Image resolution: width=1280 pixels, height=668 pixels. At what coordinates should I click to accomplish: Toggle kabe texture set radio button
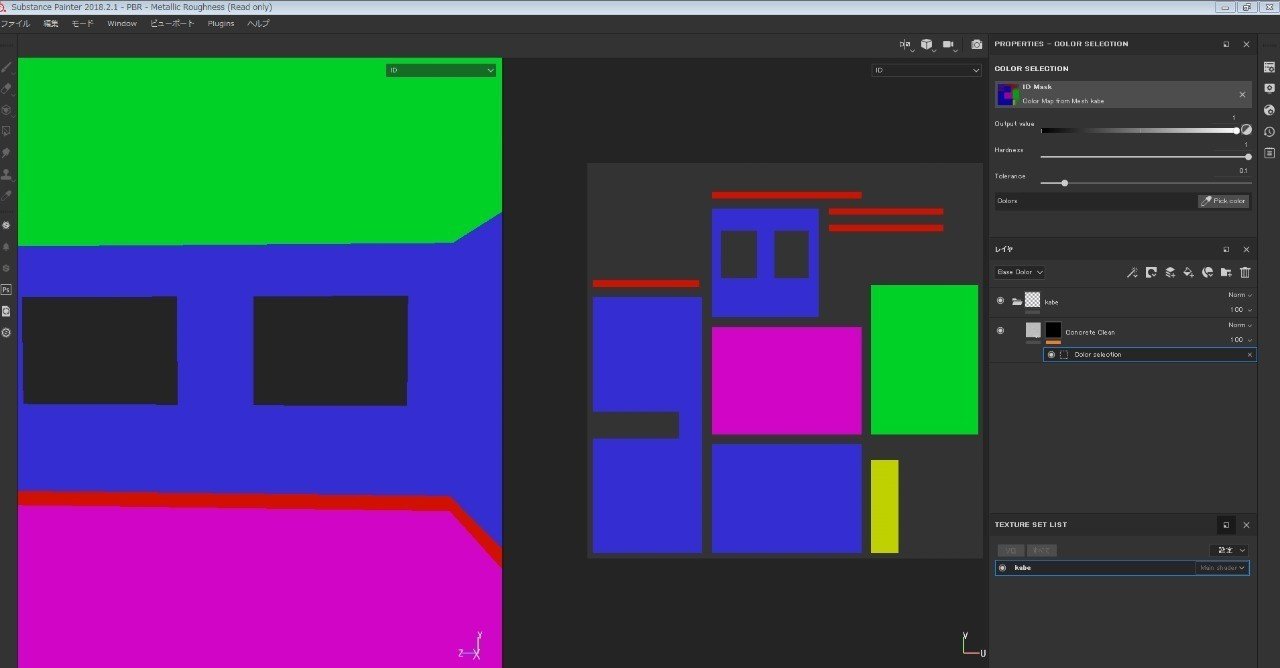1002,568
